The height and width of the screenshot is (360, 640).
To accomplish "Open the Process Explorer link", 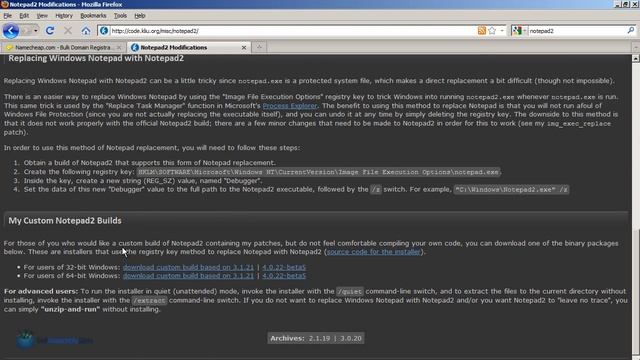I will point(289,106).
